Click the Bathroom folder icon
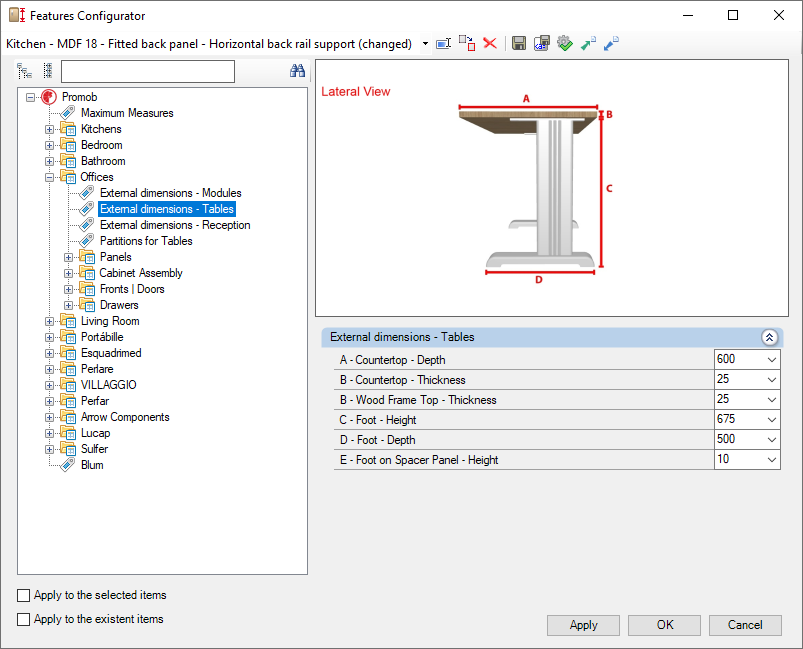This screenshot has height=649, width=803. (68, 161)
